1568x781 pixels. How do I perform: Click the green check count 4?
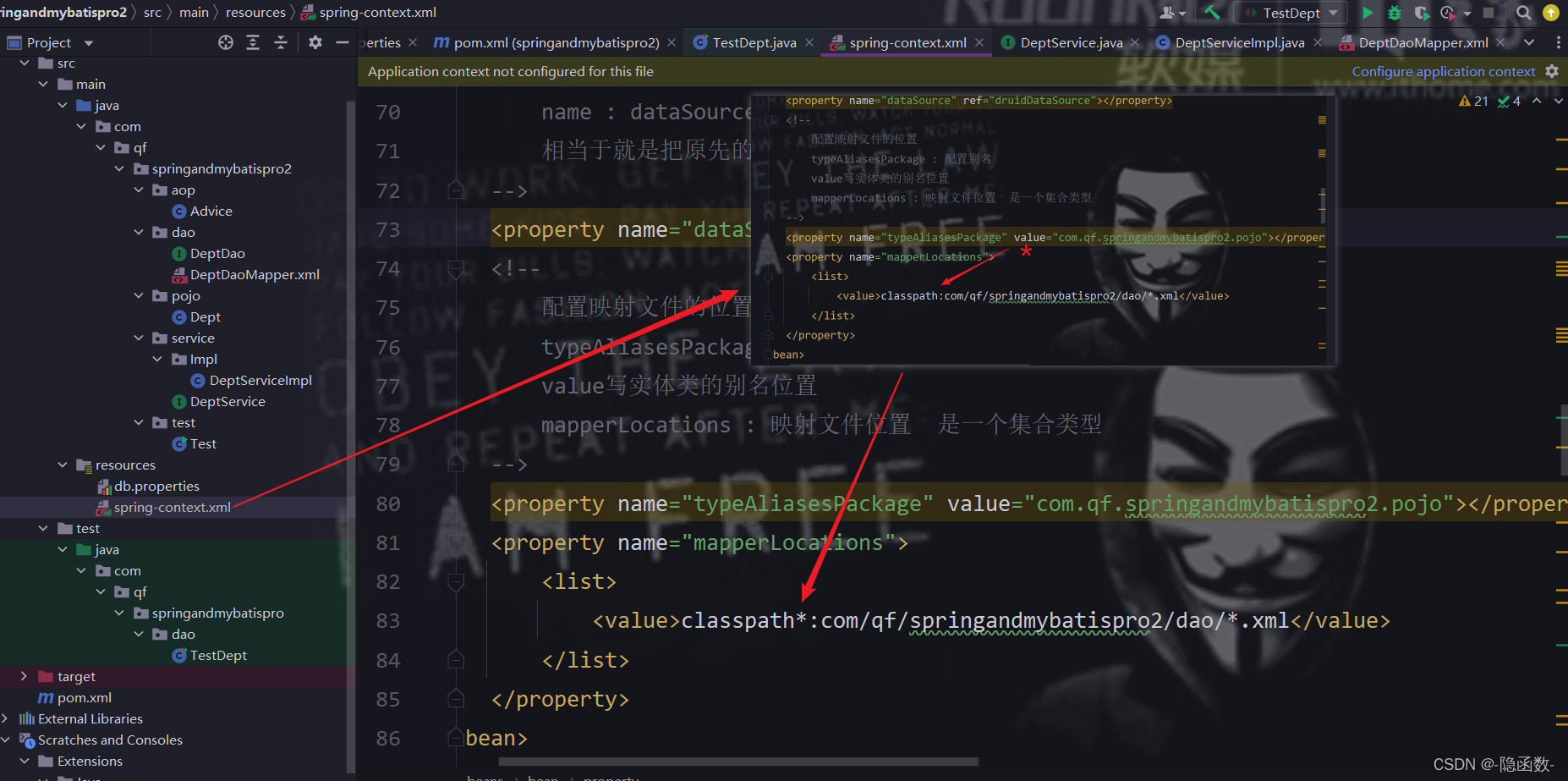click(1510, 102)
